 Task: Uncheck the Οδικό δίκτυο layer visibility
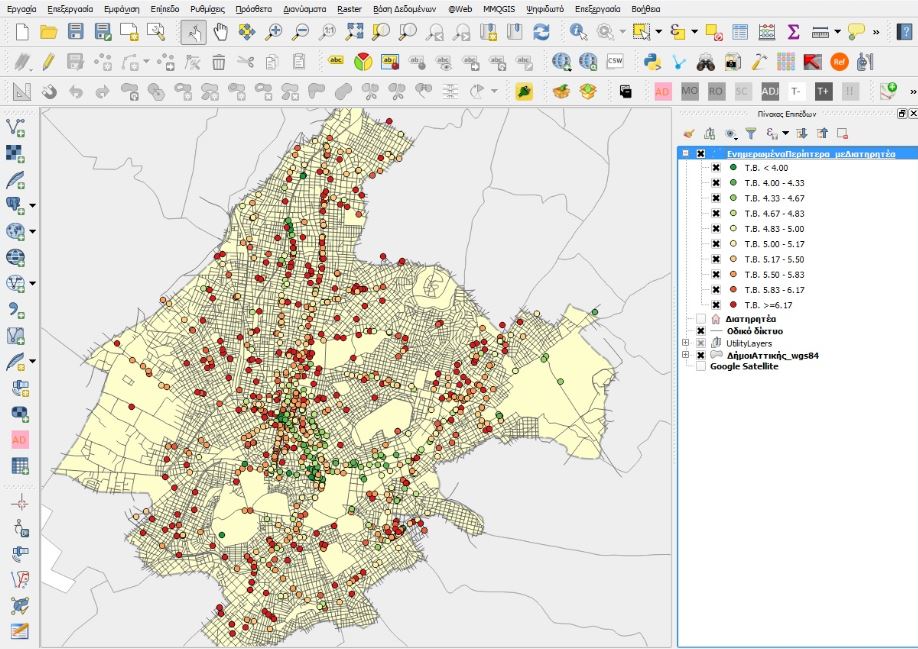700,331
